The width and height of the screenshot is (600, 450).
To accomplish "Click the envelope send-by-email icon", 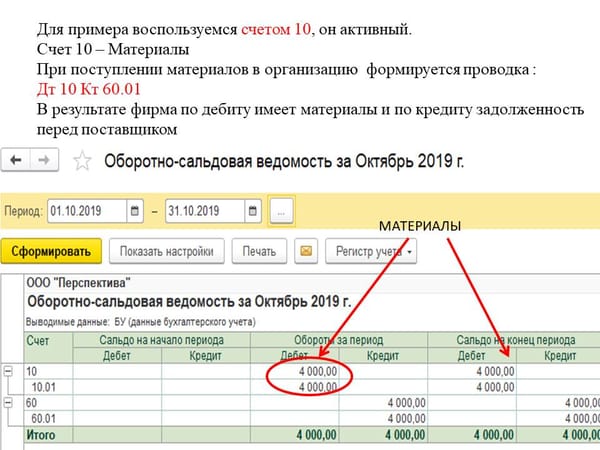I will pos(306,251).
